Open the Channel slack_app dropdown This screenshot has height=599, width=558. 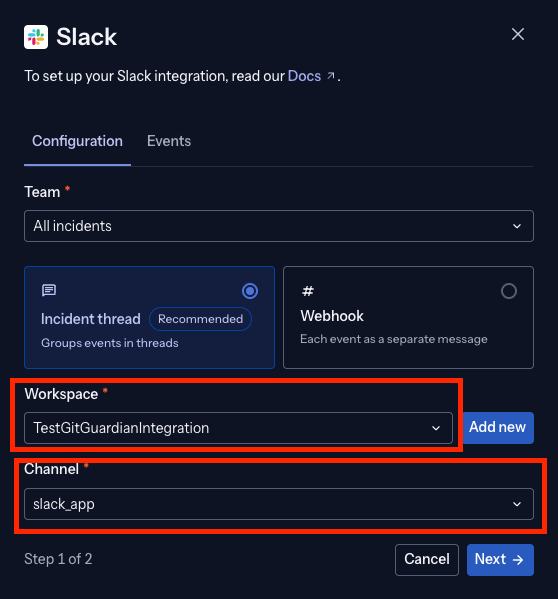pyautogui.click(x=279, y=504)
